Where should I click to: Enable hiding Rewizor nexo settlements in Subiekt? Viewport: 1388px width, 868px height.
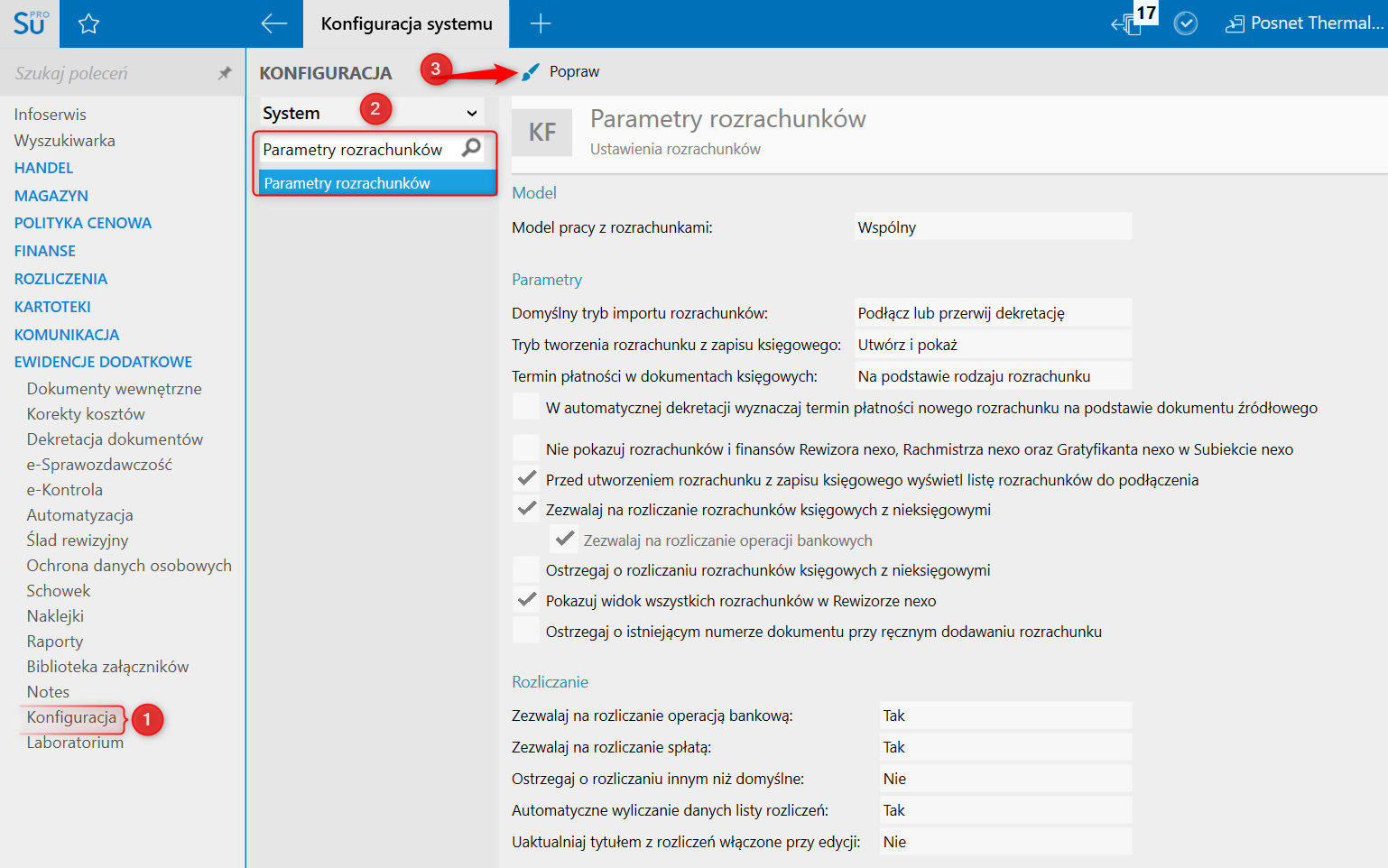526,448
